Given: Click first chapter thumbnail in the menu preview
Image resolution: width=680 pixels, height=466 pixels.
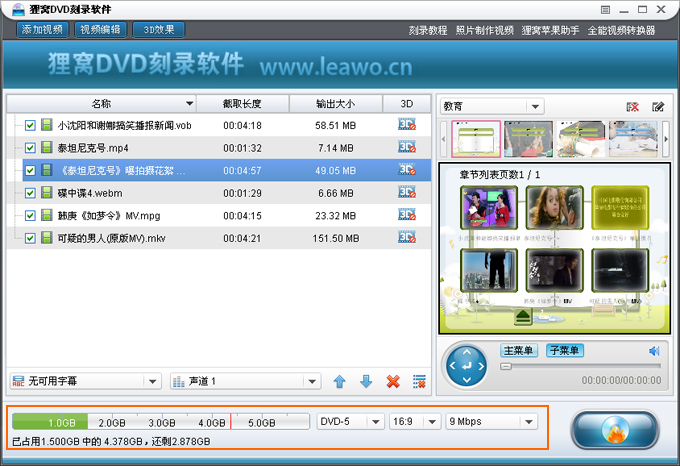Looking at the screenshot, I should point(489,208).
